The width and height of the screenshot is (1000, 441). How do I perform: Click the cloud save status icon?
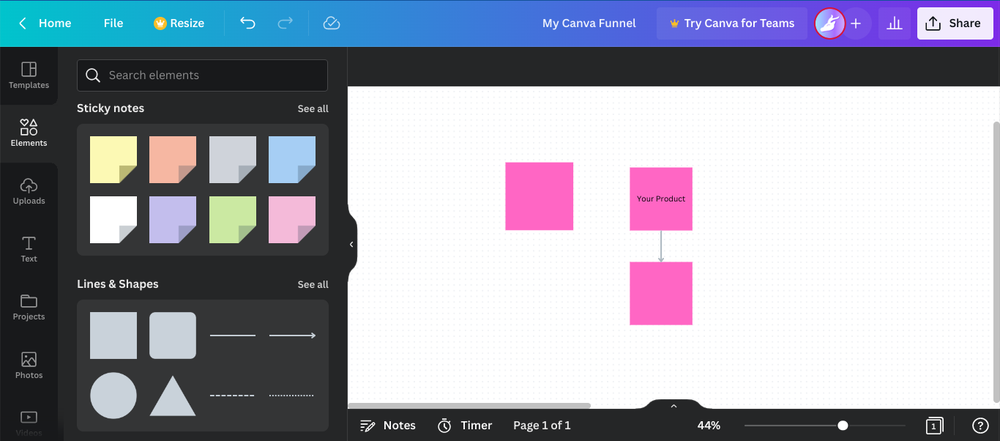coord(332,23)
